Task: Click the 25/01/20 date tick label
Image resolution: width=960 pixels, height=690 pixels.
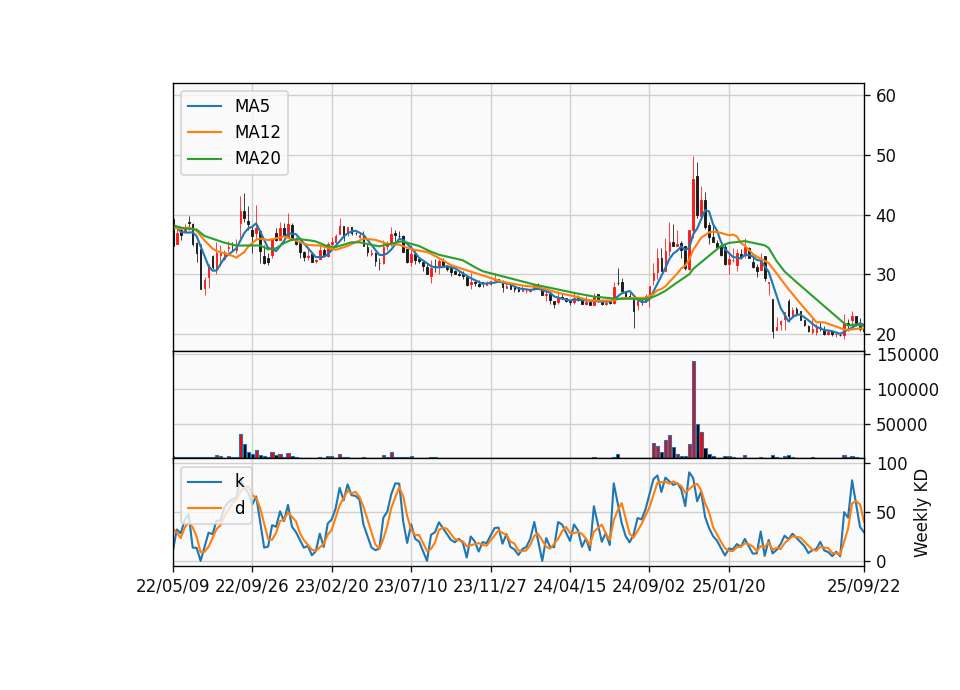Action: point(729,586)
